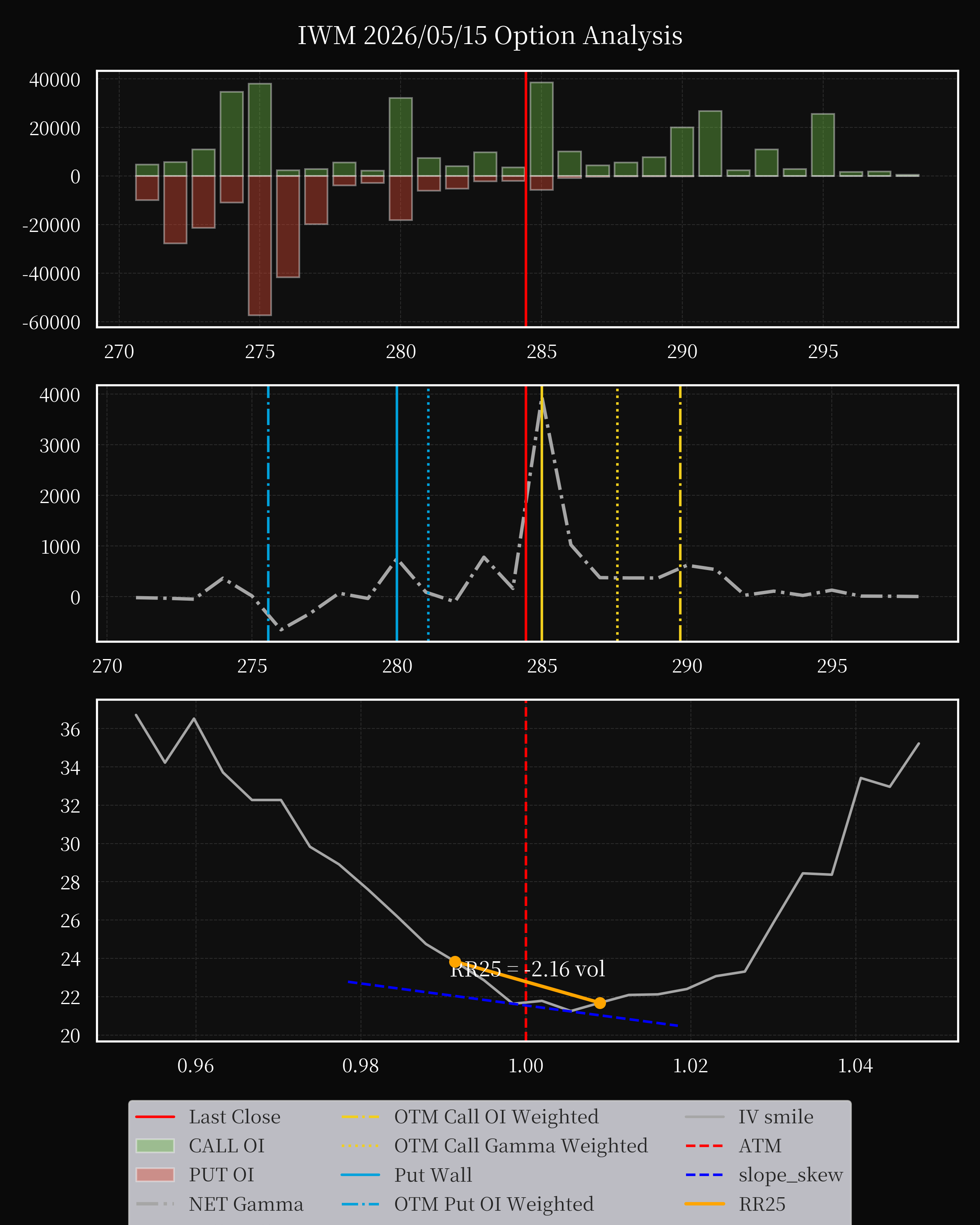The width and height of the screenshot is (980, 1225).
Task: Click the yellow dotted OTM Call Gamma legend sample
Action: tap(360, 1146)
